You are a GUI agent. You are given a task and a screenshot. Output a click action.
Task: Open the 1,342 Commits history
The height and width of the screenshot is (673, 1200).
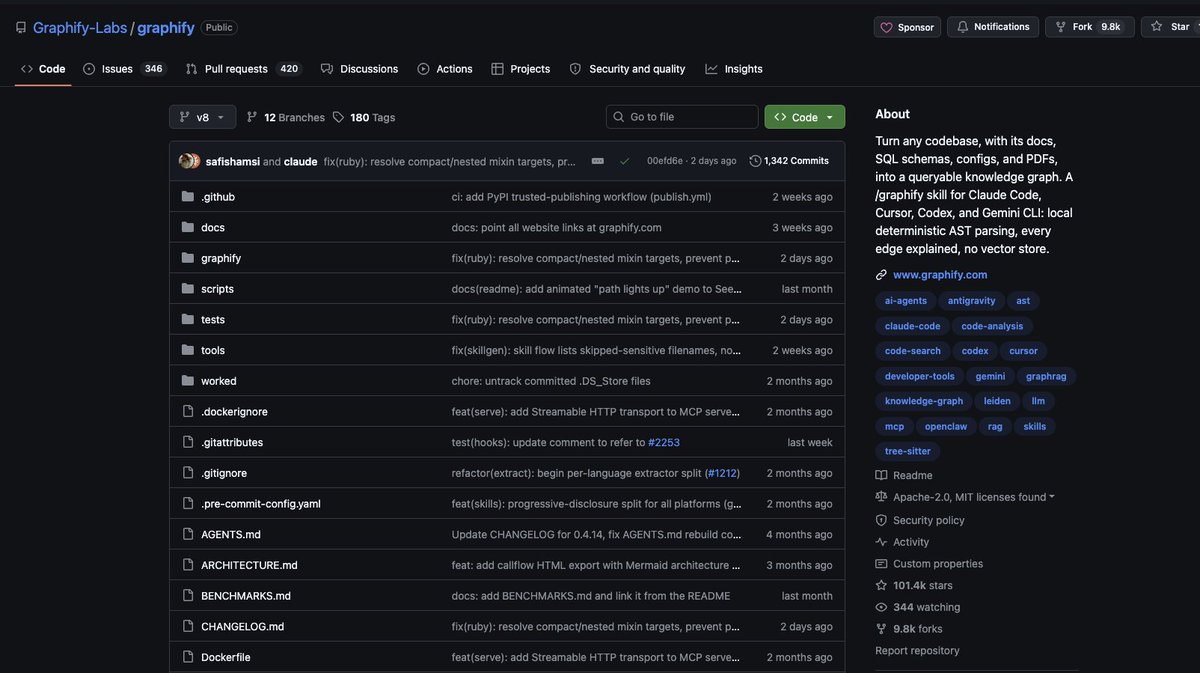click(x=789, y=161)
